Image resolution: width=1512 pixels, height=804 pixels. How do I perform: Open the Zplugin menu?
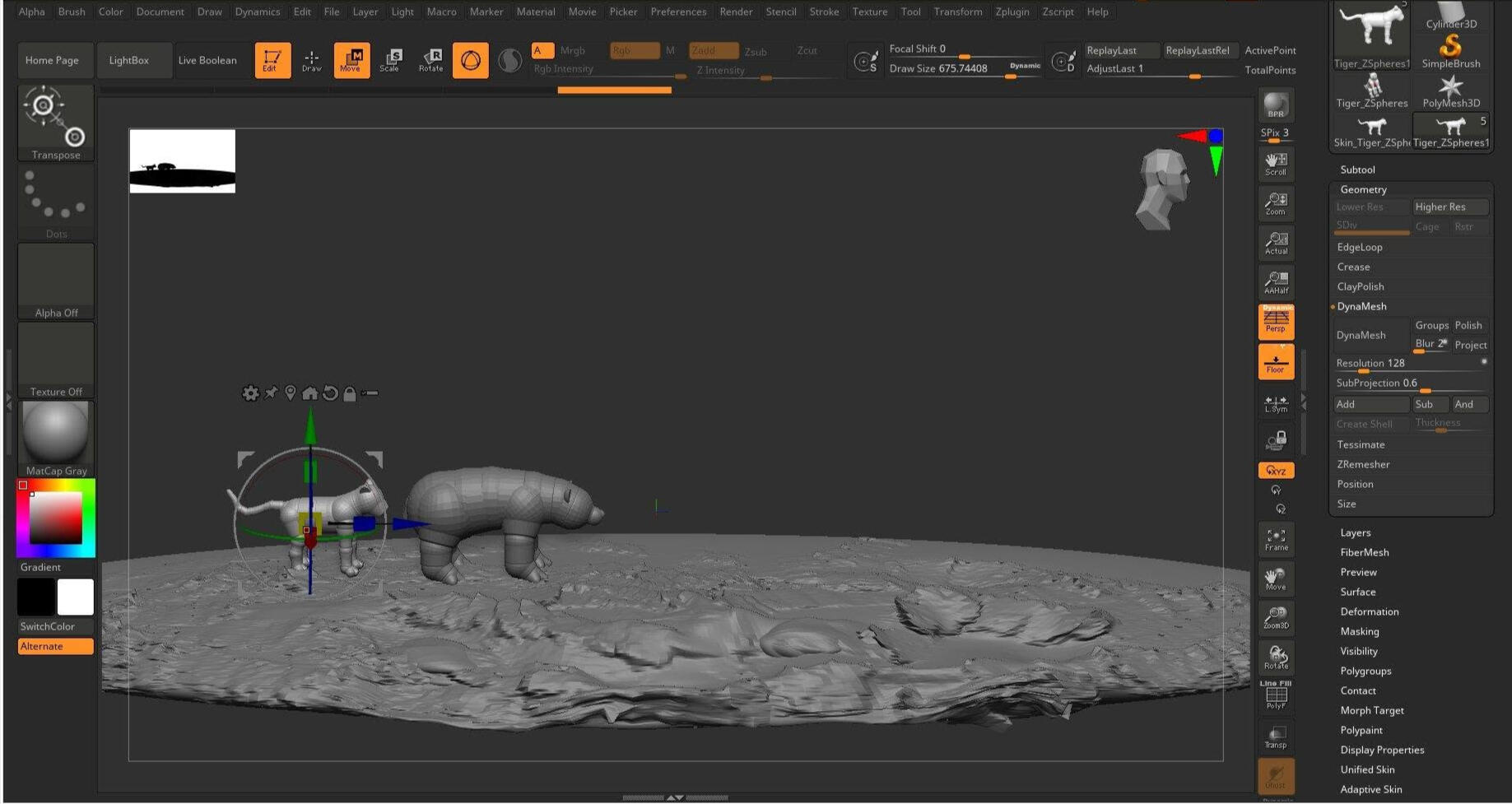1012,12
